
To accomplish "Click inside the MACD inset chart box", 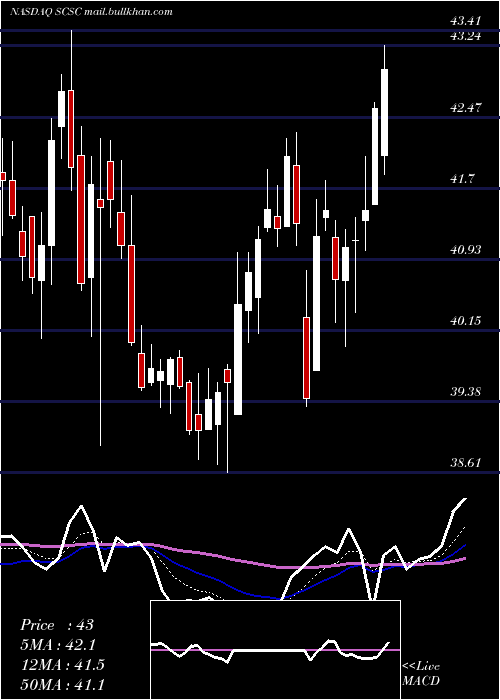I will [x=275, y=650].
